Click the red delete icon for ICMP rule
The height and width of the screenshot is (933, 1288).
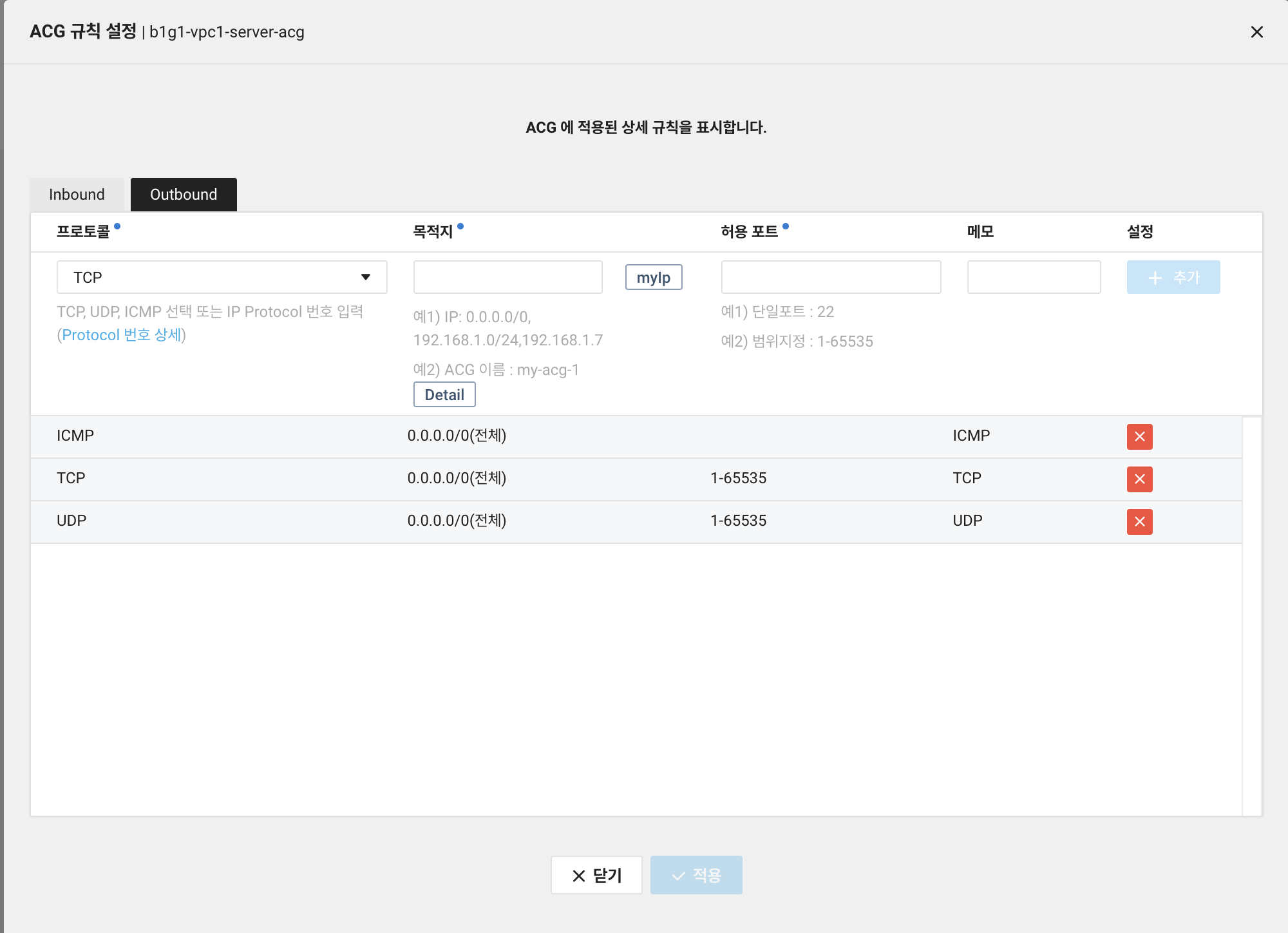tap(1140, 436)
